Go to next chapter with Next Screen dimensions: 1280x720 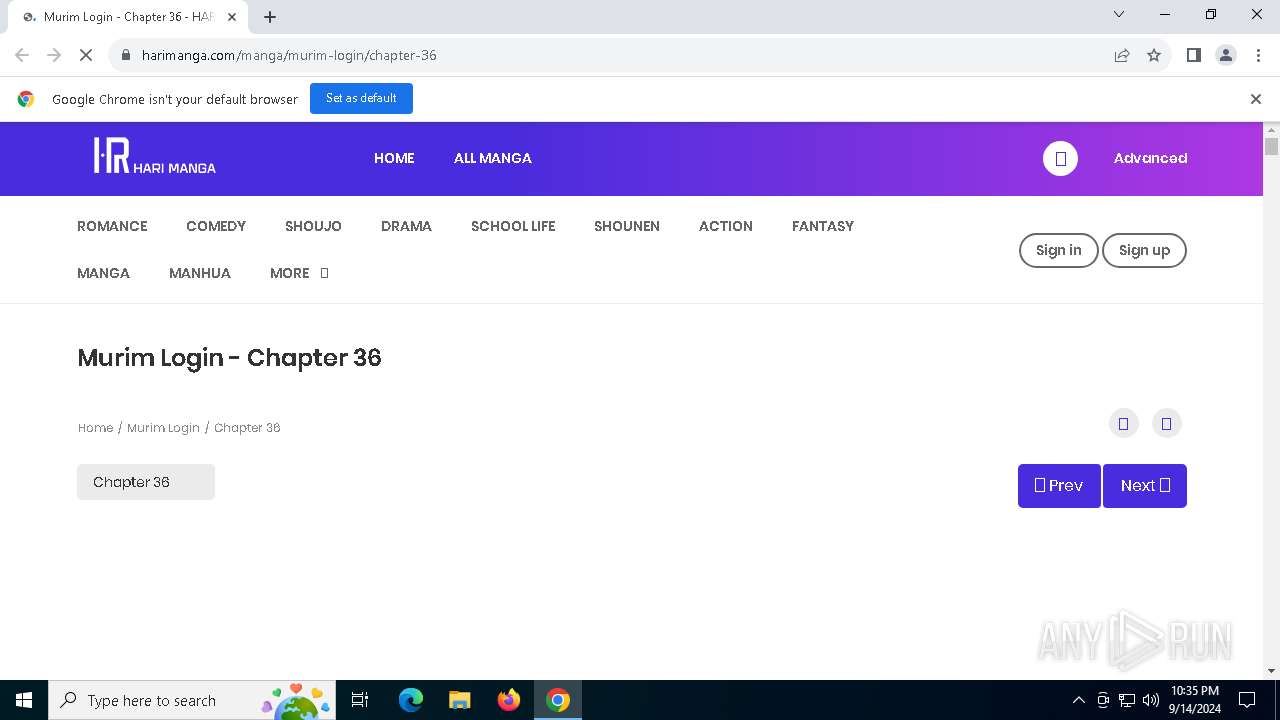(1145, 486)
